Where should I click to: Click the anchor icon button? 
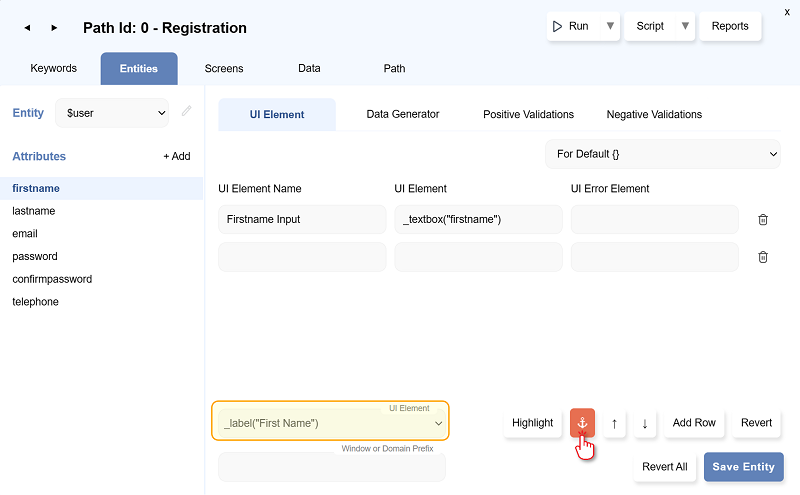coord(582,423)
